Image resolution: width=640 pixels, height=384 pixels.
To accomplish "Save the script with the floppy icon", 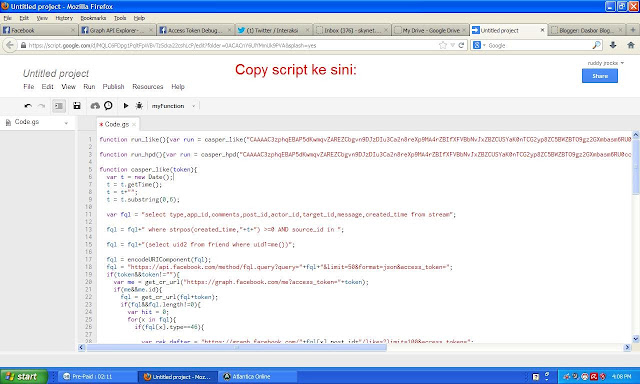I will pyautogui.click(x=77, y=106).
